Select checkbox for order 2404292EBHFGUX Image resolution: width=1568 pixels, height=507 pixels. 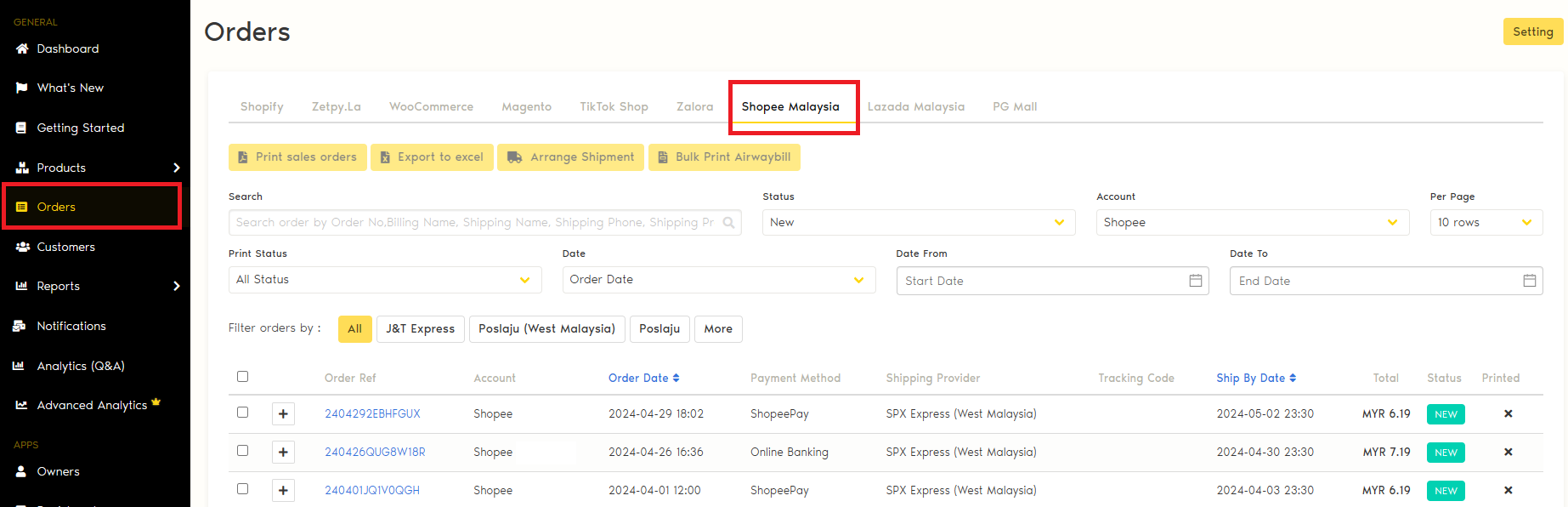pos(243,413)
